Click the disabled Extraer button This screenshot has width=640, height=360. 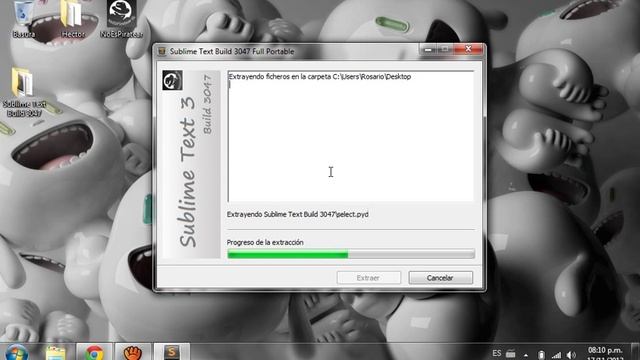(x=369, y=278)
